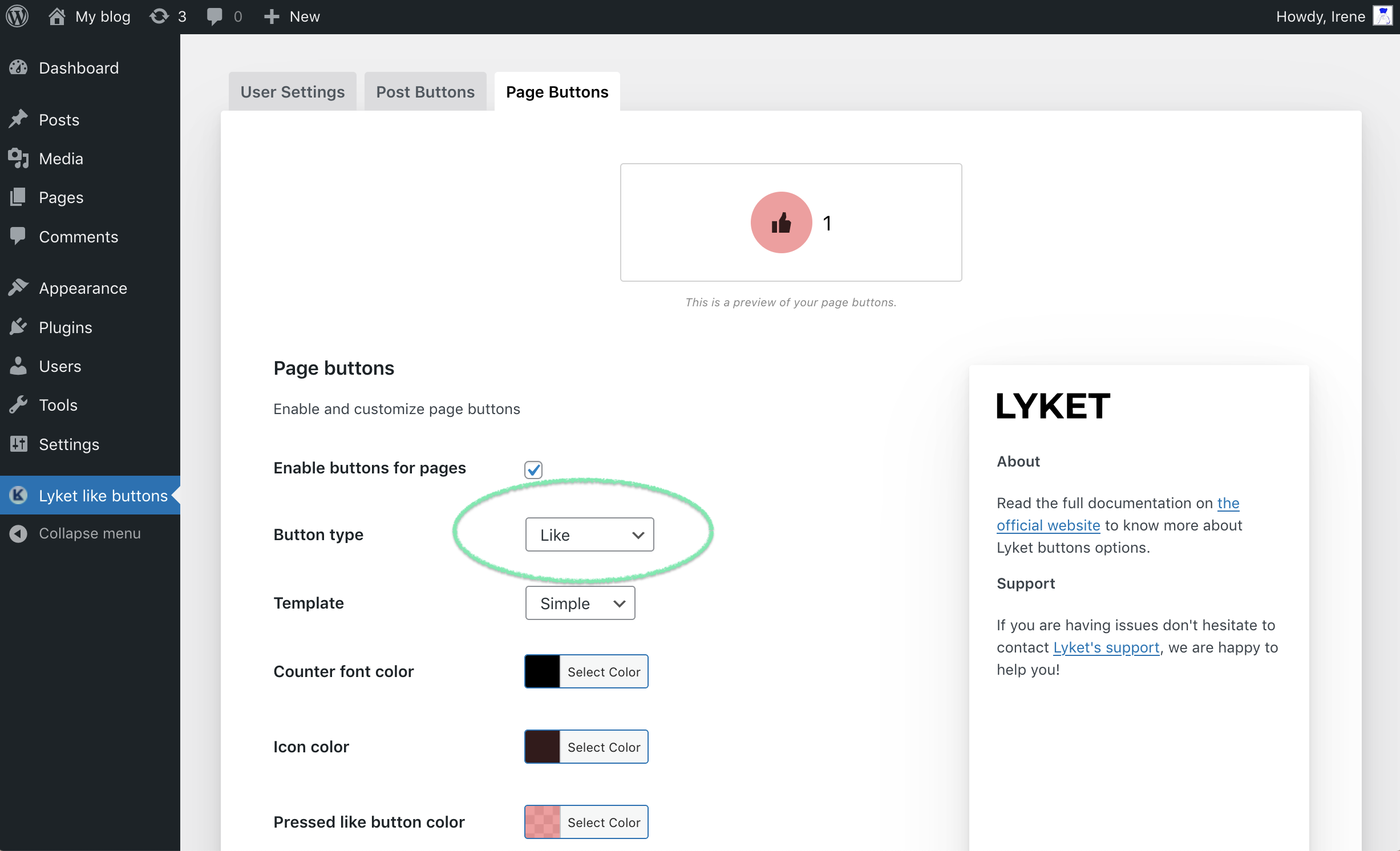This screenshot has width=1400, height=851.
Task: Click the Plugins sidebar icon
Action: [18, 326]
